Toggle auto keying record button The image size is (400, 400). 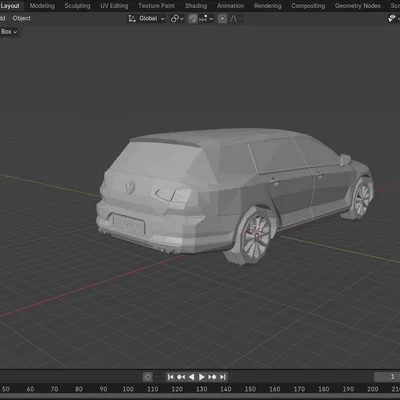(x=148, y=377)
